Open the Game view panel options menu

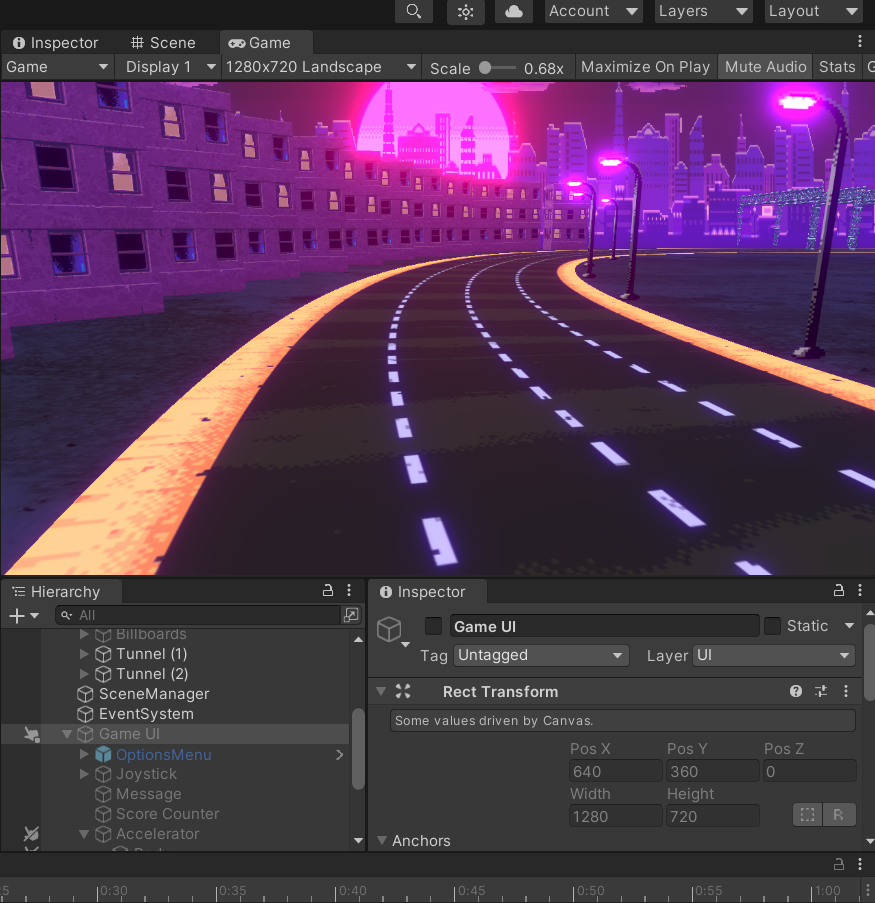pyautogui.click(x=859, y=41)
